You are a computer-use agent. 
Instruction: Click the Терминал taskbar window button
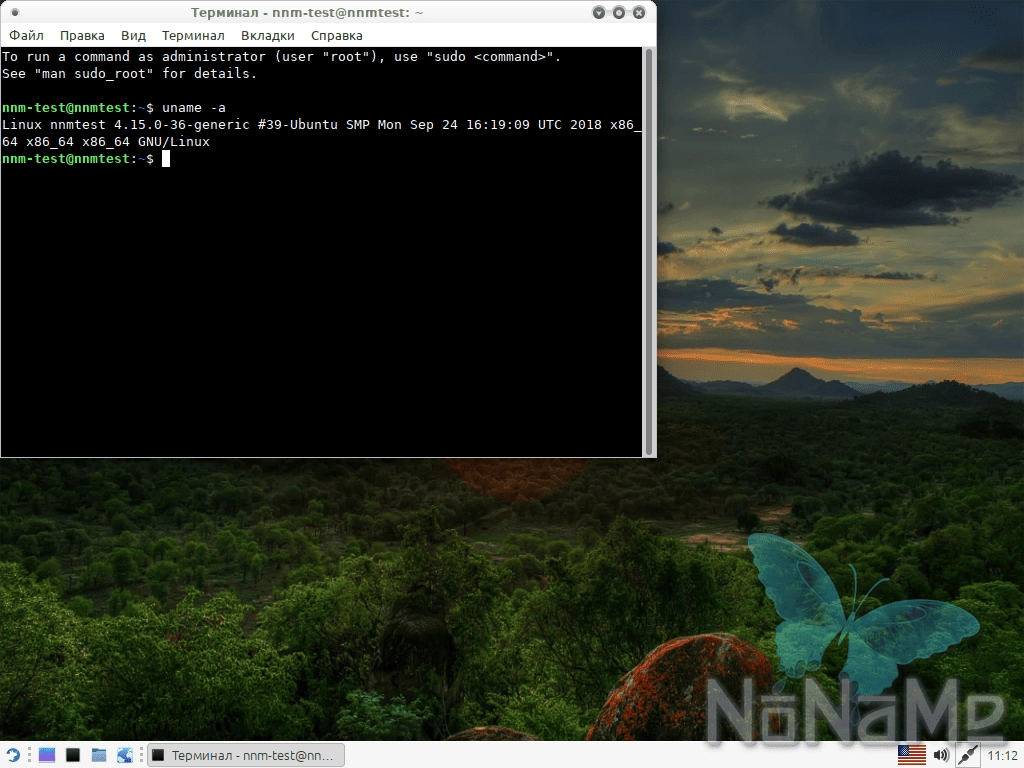click(x=246, y=756)
